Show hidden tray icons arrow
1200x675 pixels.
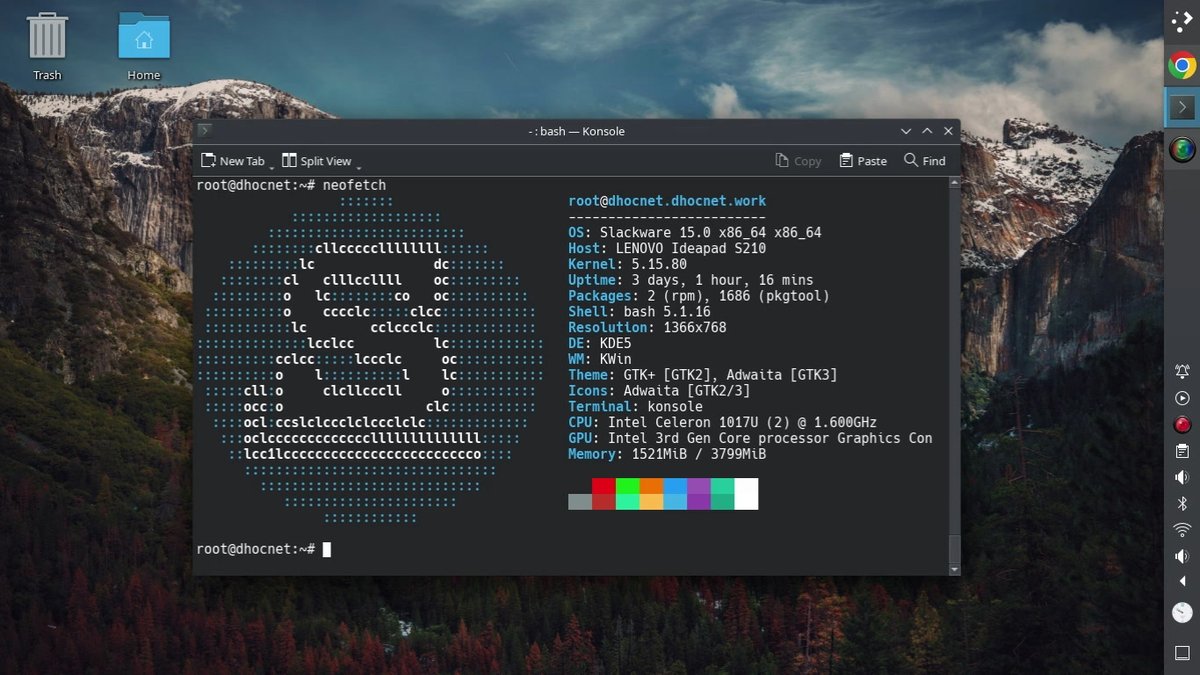(1182, 581)
